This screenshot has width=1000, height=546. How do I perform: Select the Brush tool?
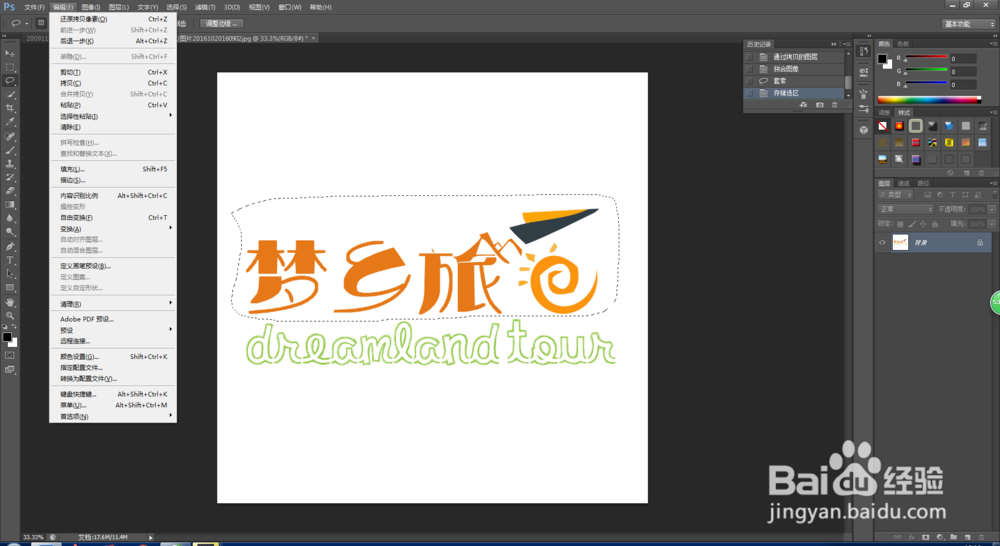pos(10,150)
